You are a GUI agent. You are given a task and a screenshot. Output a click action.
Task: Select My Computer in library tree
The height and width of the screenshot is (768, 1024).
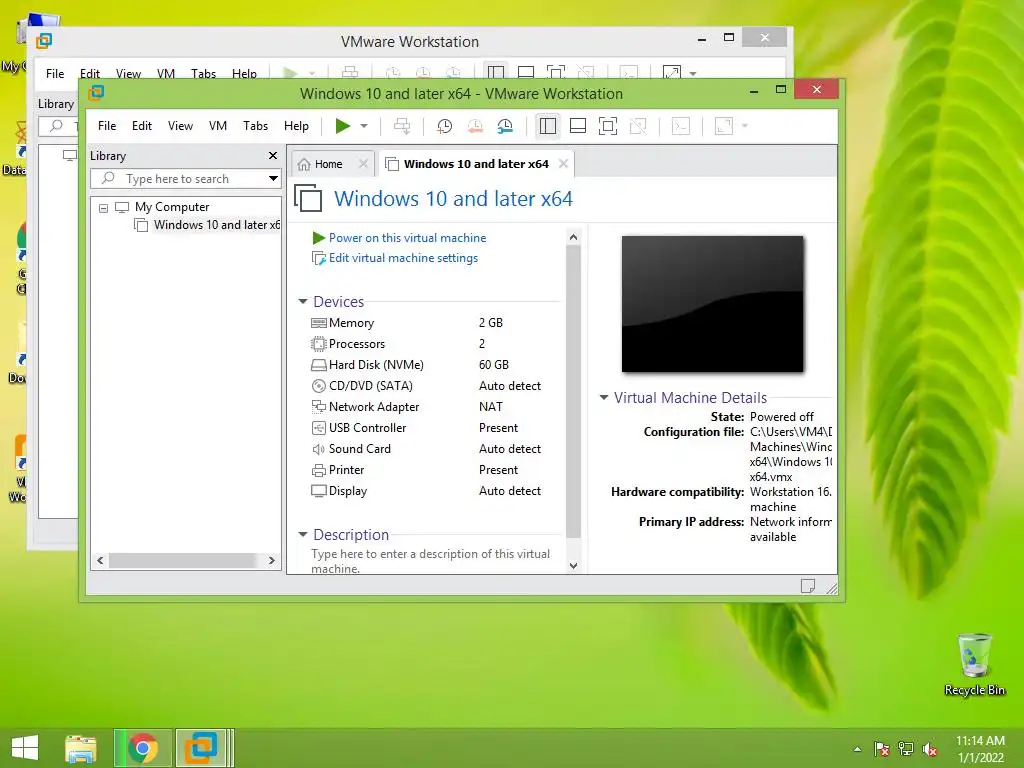(172, 207)
